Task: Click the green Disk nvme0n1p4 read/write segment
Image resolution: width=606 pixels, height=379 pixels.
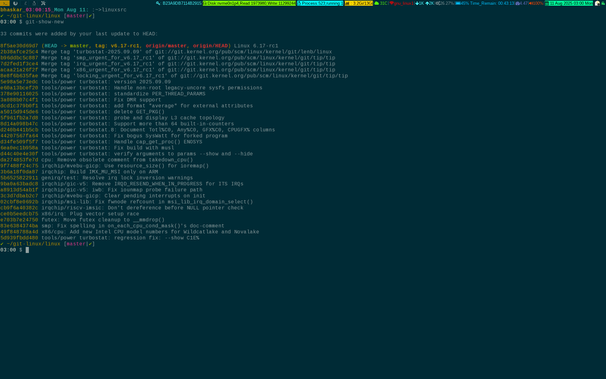Action: point(249,3)
